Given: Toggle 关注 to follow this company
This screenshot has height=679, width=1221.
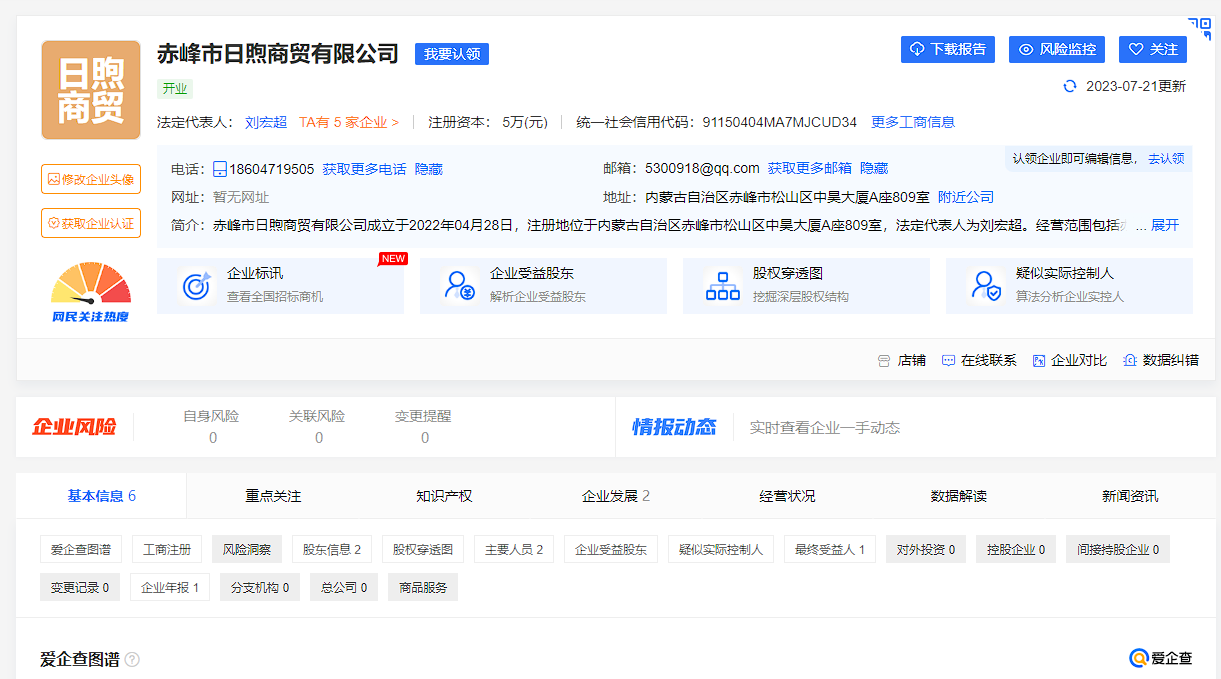Looking at the screenshot, I should pyautogui.click(x=1152, y=49).
